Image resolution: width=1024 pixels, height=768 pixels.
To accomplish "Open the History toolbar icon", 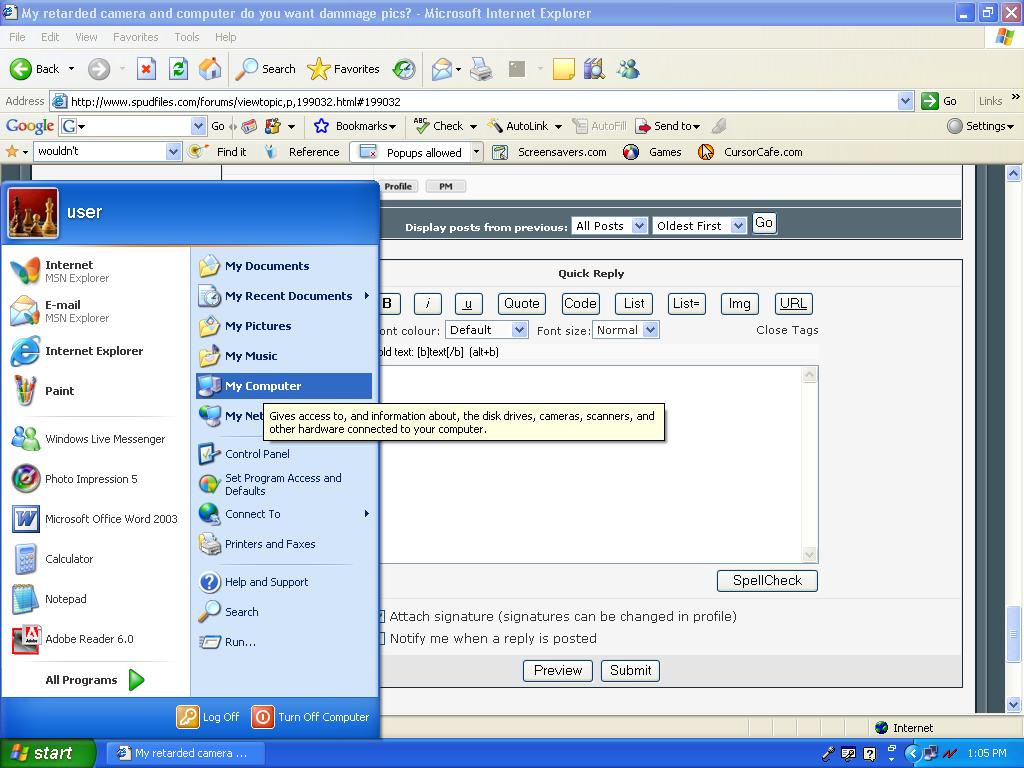I will [x=404, y=69].
